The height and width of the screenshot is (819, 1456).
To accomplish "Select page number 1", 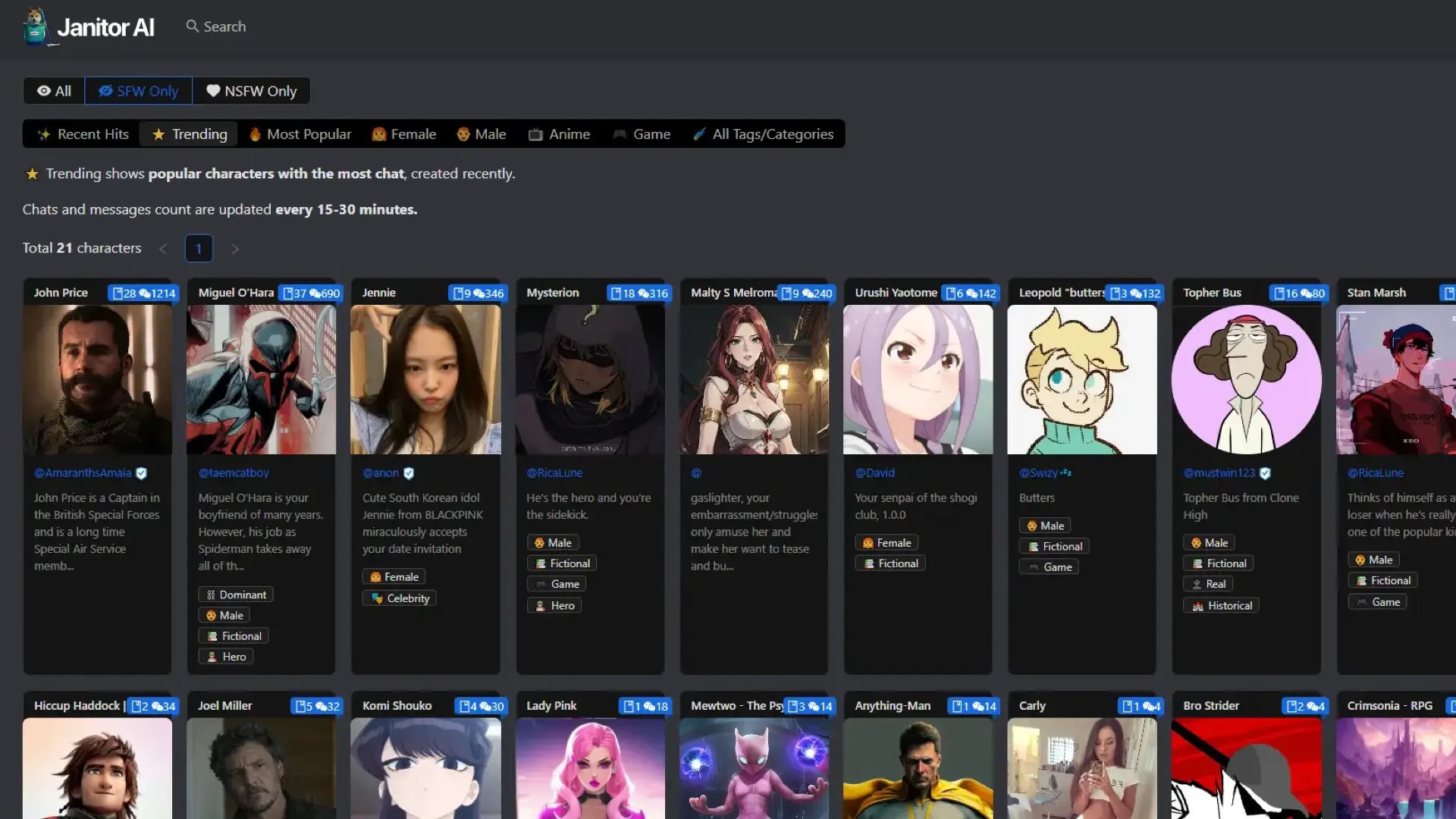I will click(x=199, y=249).
